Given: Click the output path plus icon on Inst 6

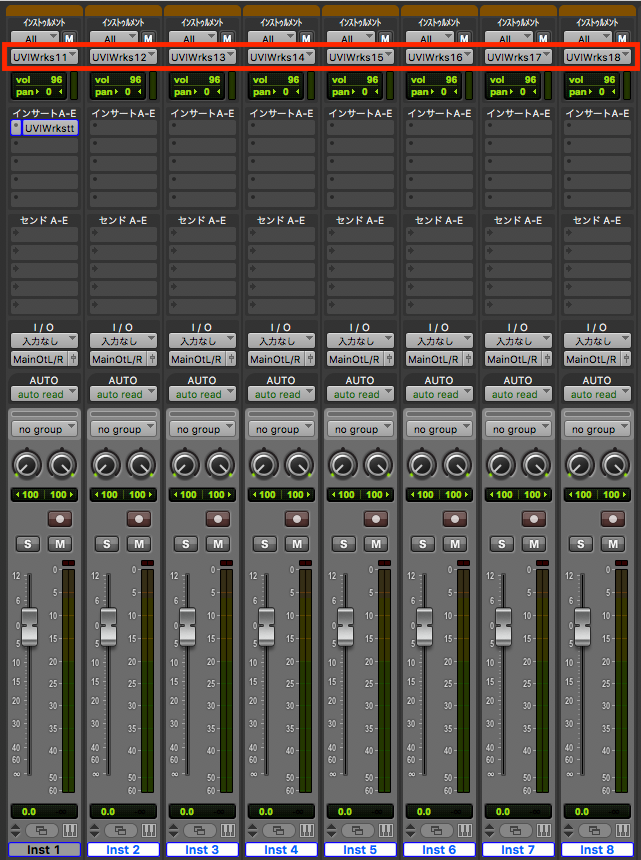Looking at the screenshot, I should coord(468,359).
